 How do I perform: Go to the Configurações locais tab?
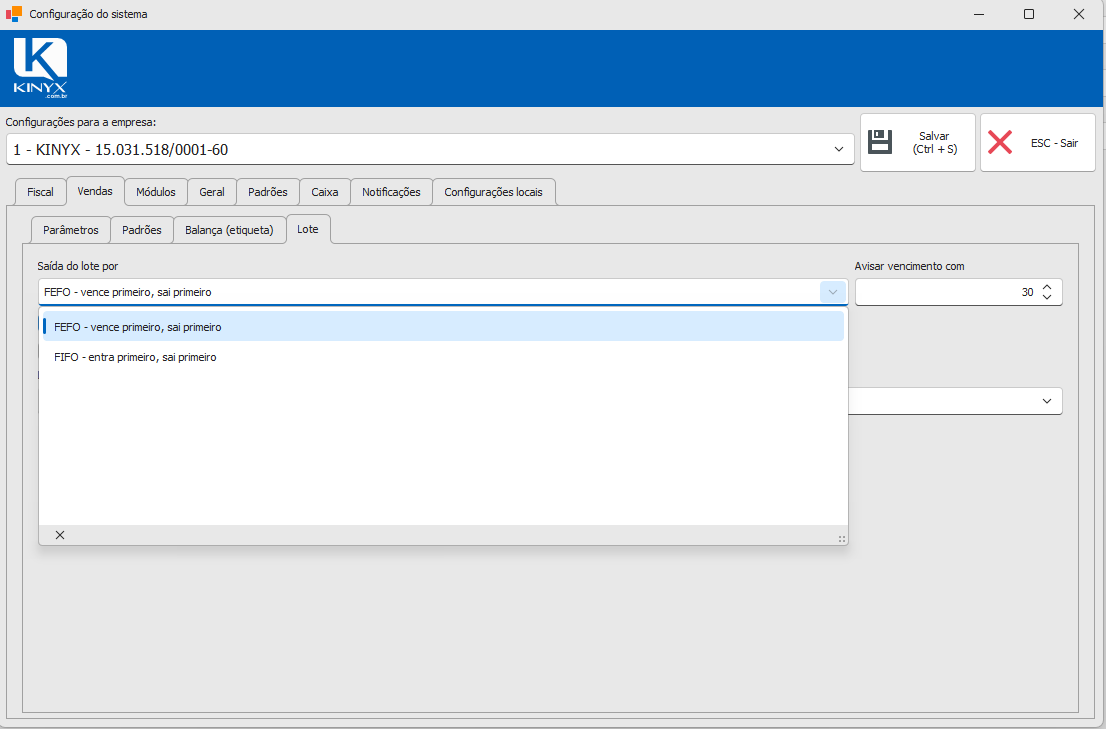[x=494, y=192]
